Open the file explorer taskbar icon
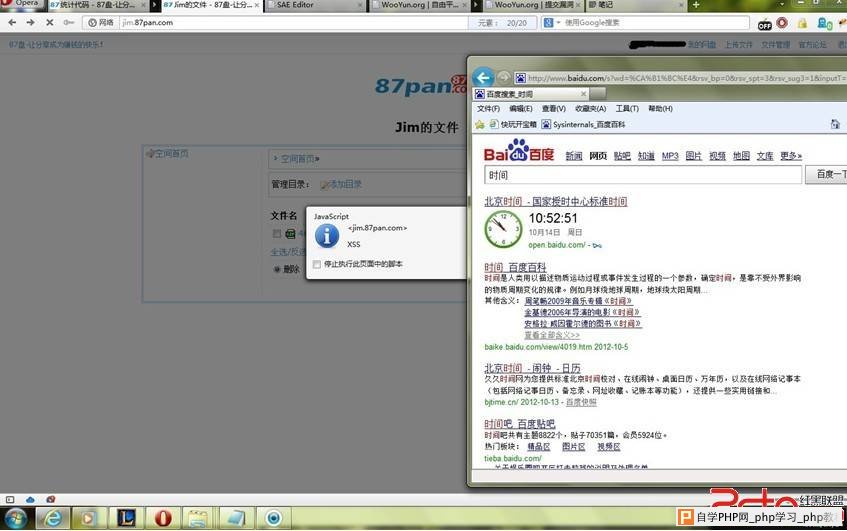The width and height of the screenshot is (847, 531). (198, 519)
